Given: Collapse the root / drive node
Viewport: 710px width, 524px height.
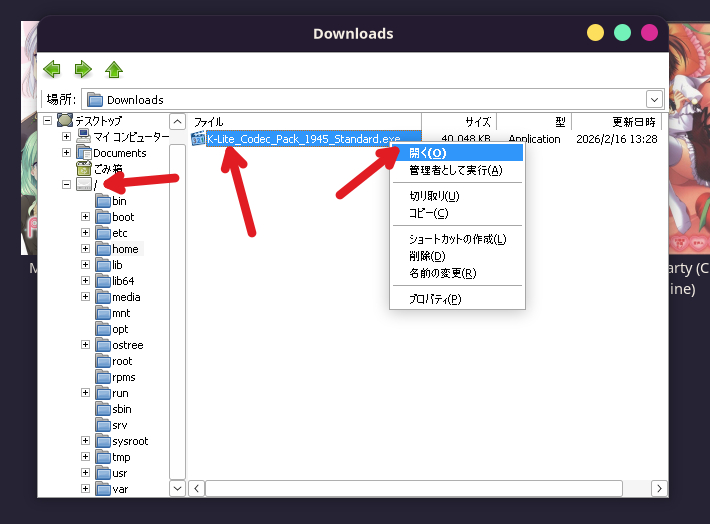Looking at the screenshot, I should point(67,185).
